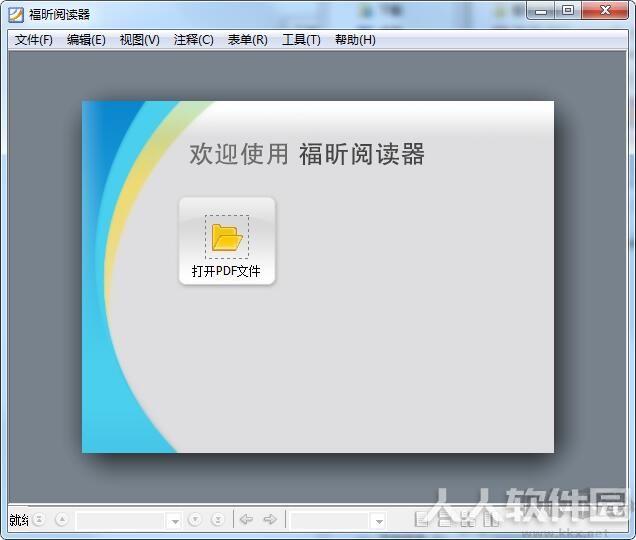Viewport: 636px width, 540px height.
Task: Open the 帮助(H) menu
Action: coord(355,40)
